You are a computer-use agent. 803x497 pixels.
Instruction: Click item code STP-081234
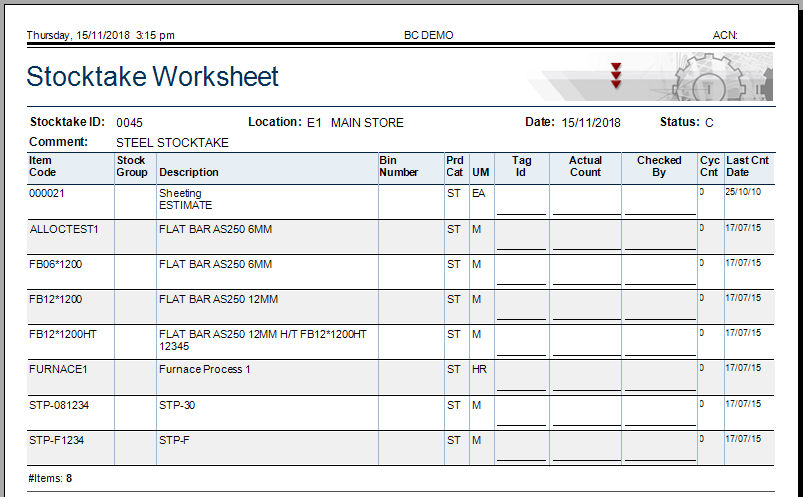[59, 405]
